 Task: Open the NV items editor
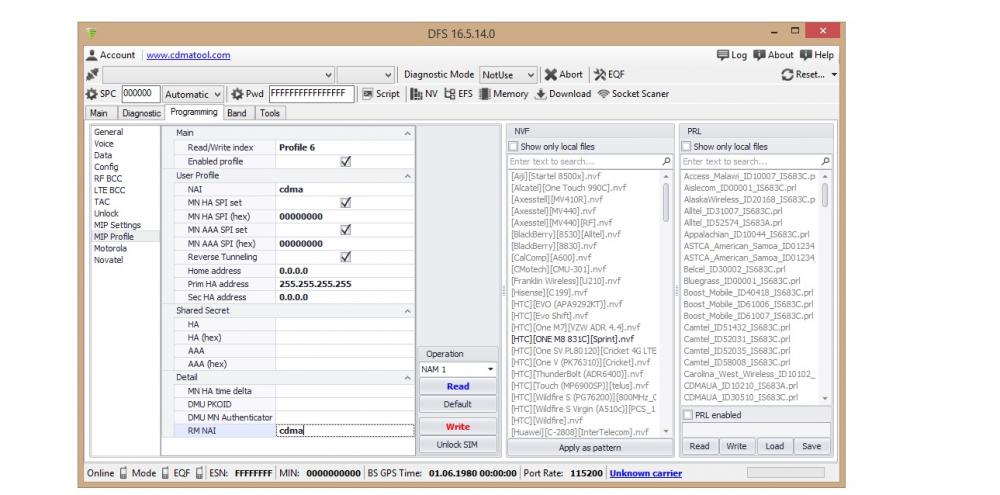click(x=424, y=94)
